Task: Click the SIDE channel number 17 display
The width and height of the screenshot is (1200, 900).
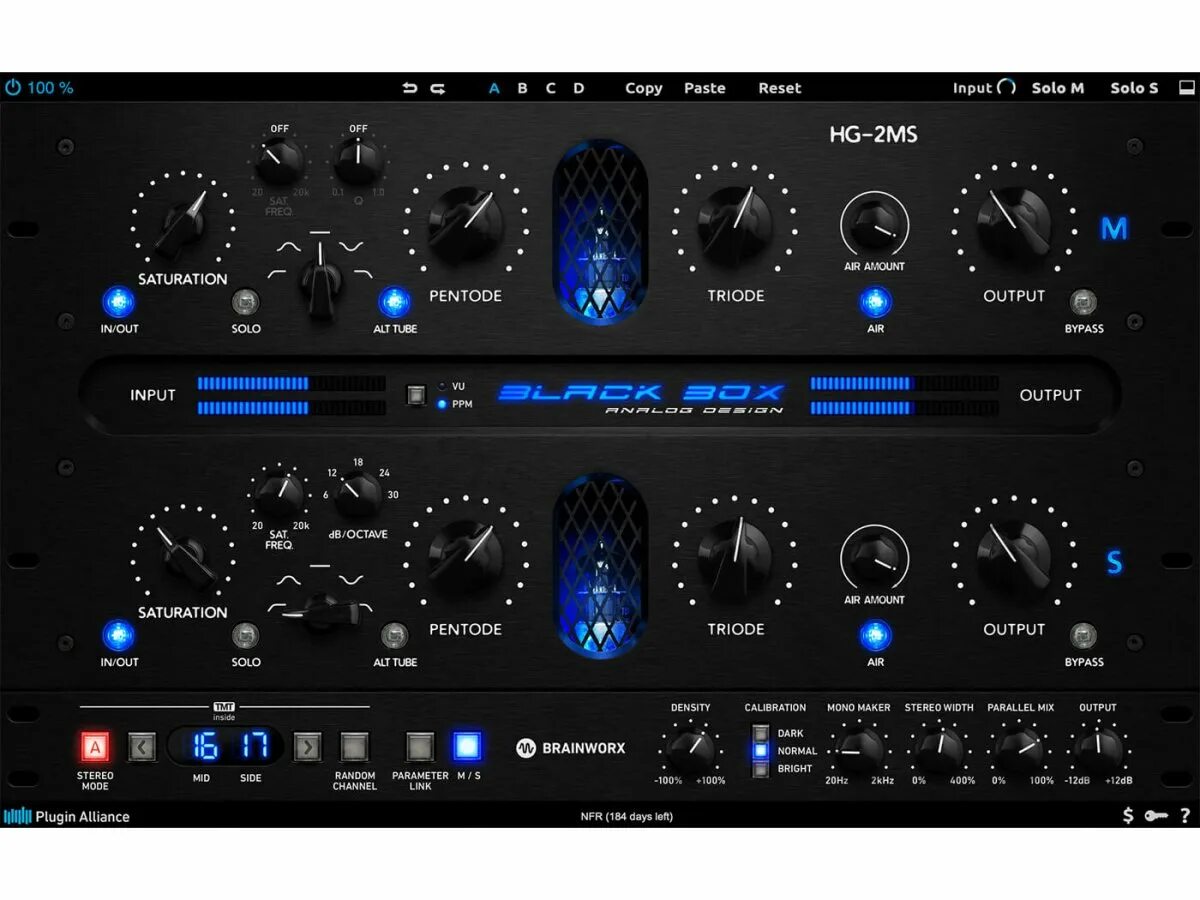Action: pos(254,746)
